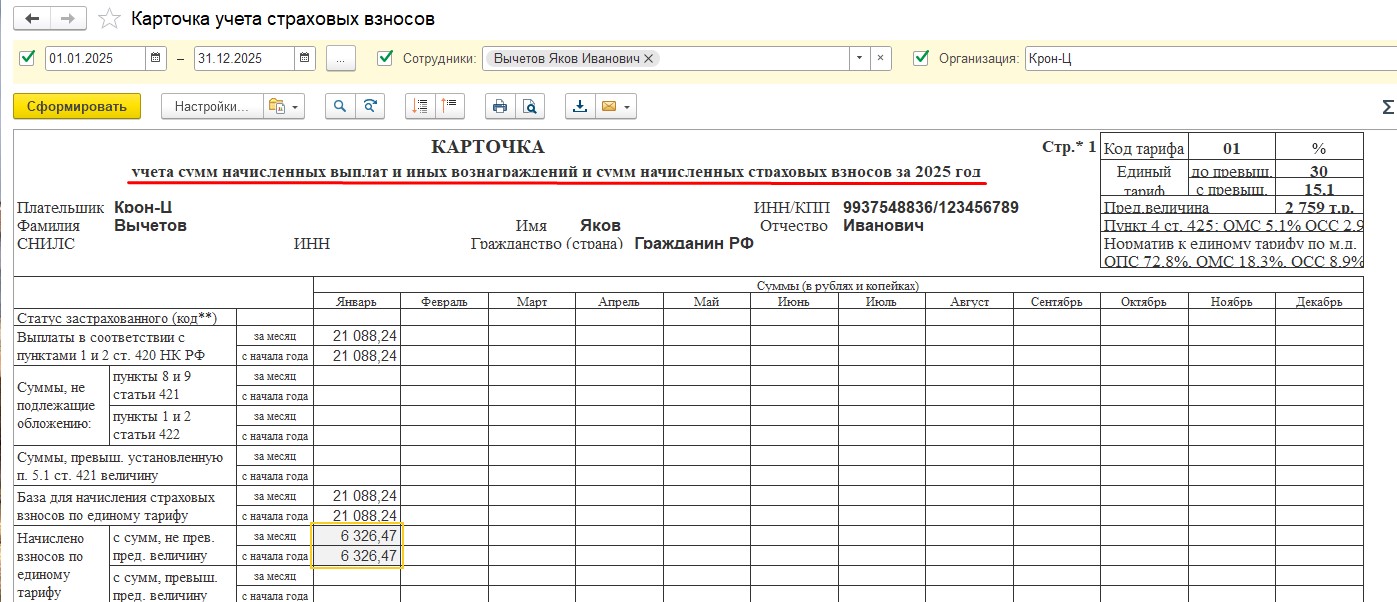1397x602 pixels.
Task: Remove the Вычетов Яков Иванович employee chip
Action: pos(649,59)
